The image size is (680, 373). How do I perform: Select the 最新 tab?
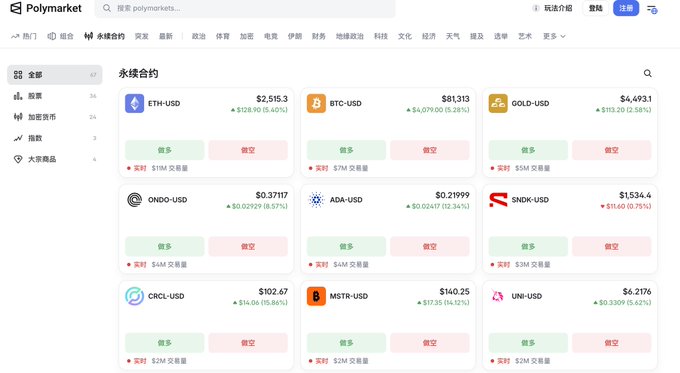166,36
